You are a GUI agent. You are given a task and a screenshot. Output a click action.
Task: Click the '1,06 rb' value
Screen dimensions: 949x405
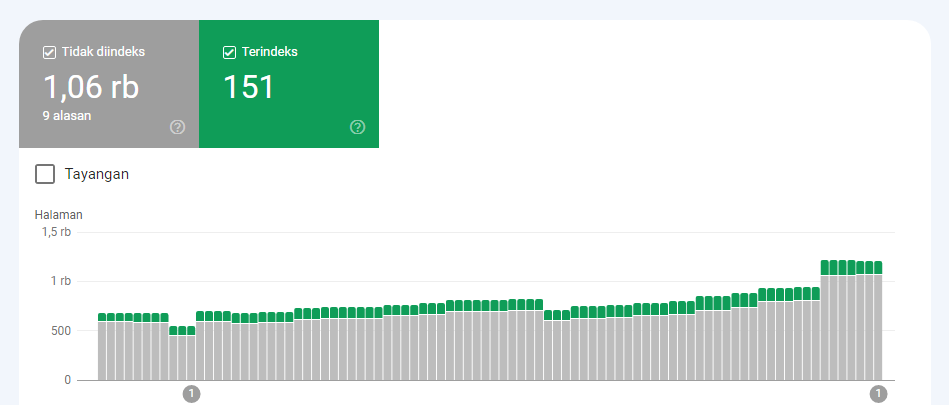tap(91, 87)
